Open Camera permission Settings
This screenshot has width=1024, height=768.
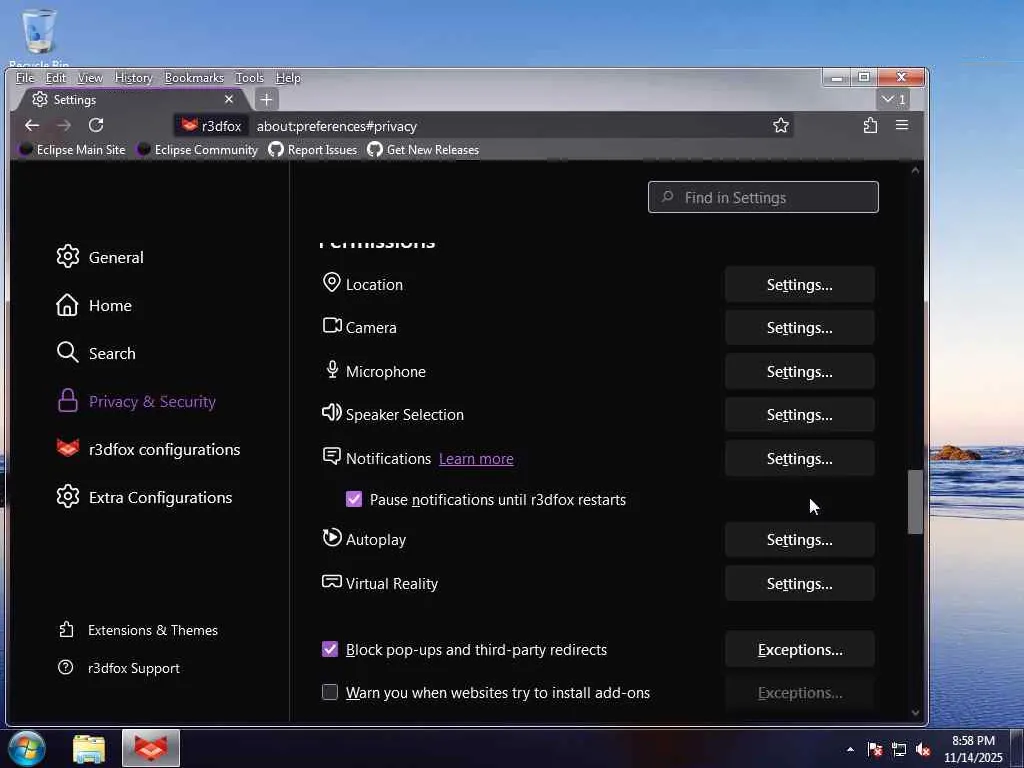(799, 328)
